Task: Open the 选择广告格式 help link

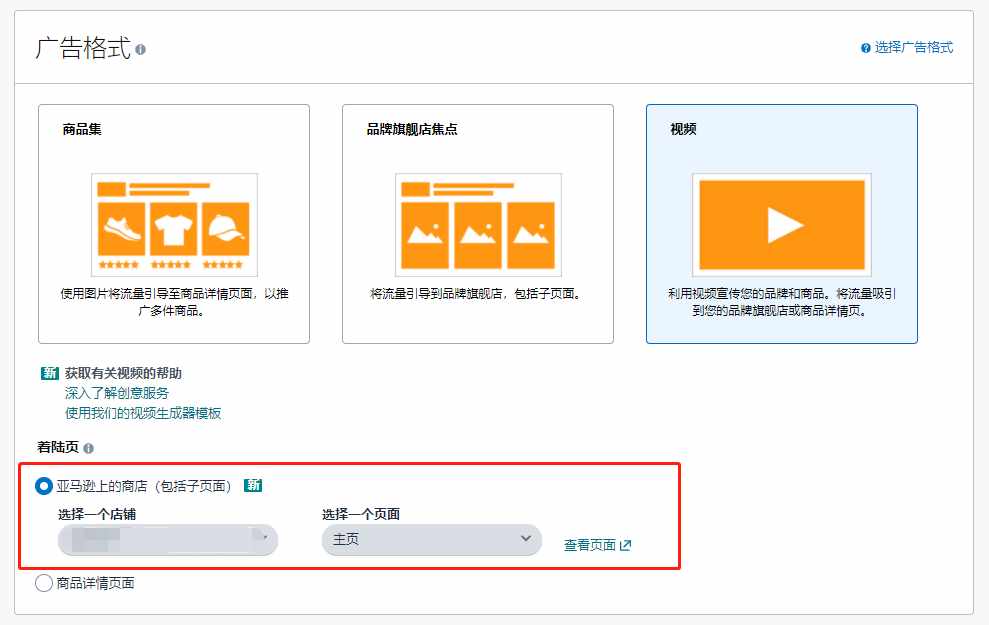Action: (913, 47)
